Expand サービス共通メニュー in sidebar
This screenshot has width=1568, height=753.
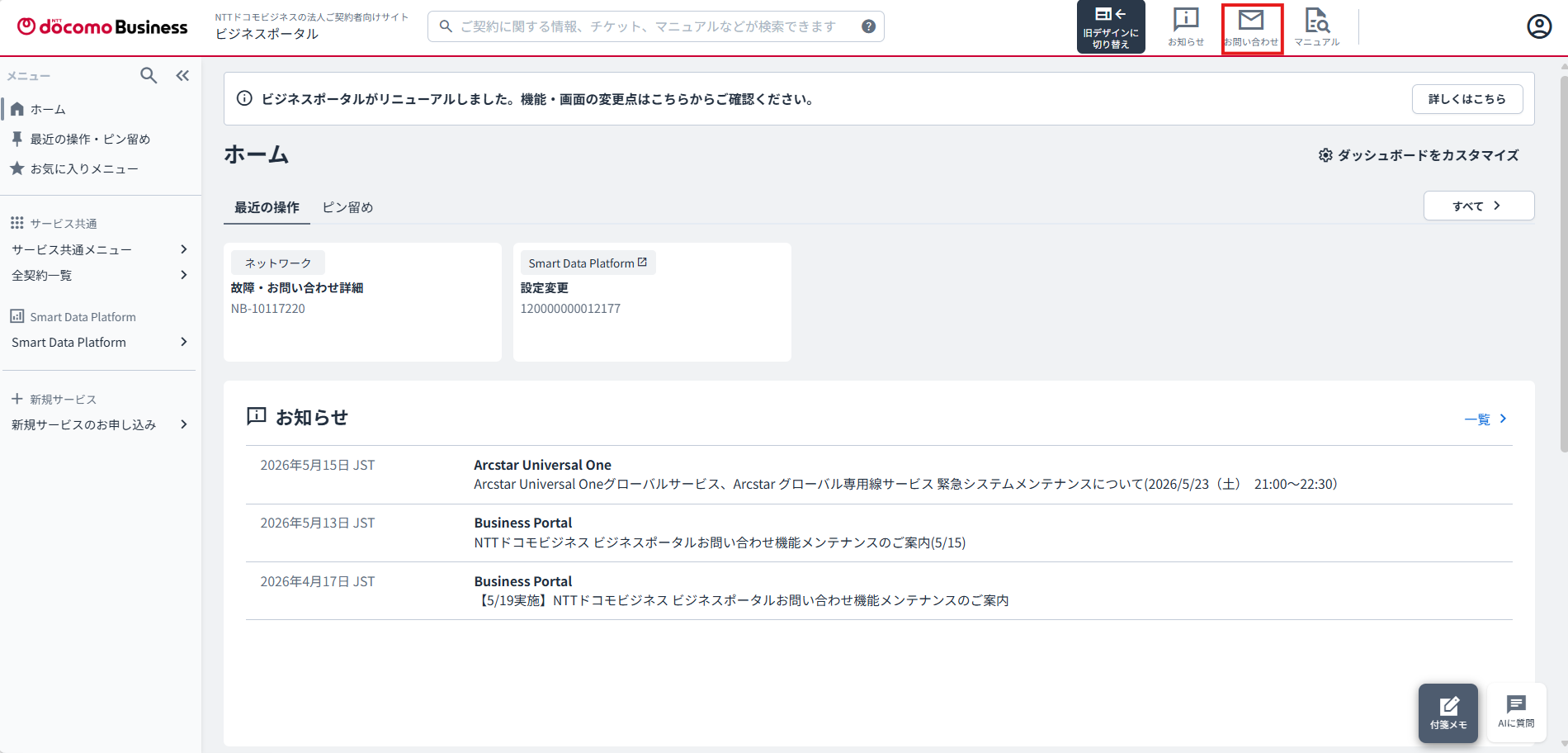[x=100, y=249]
